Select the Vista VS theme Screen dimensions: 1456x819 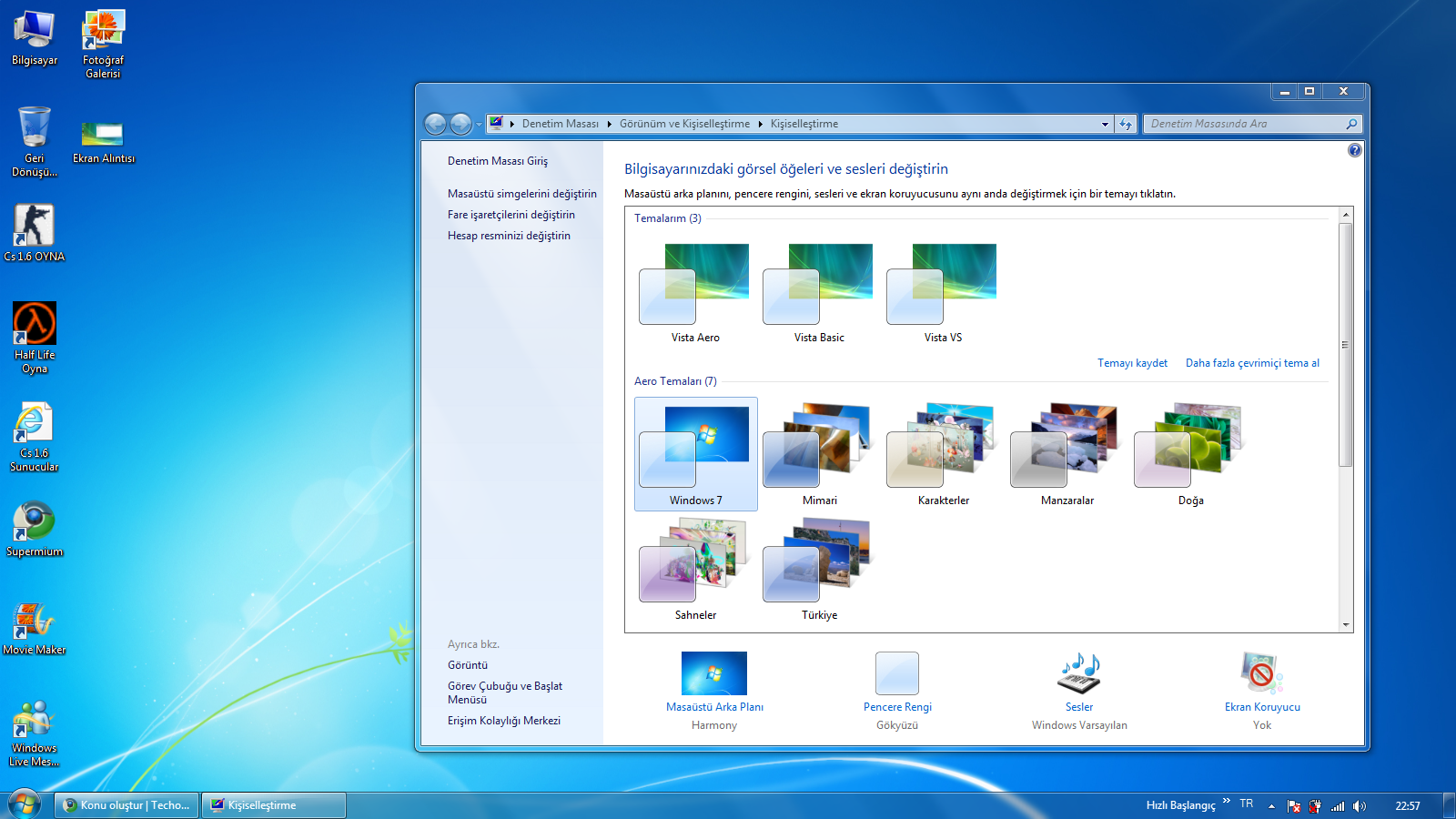click(943, 293)
